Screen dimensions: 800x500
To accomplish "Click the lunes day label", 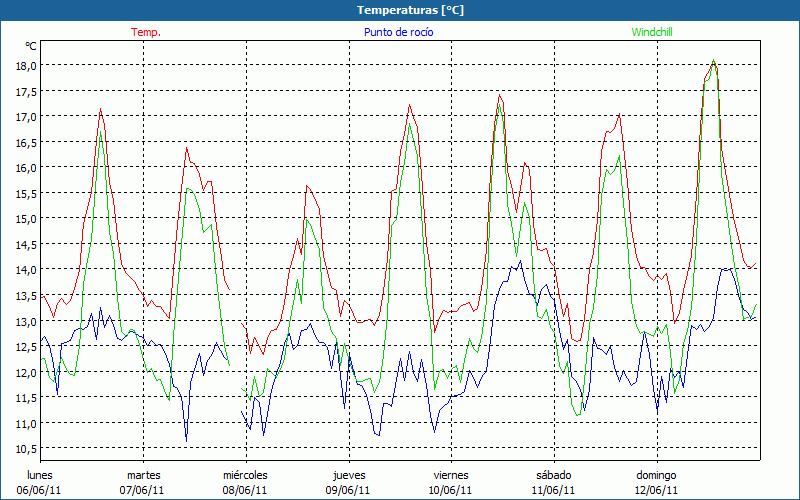I will coord(40,475).
